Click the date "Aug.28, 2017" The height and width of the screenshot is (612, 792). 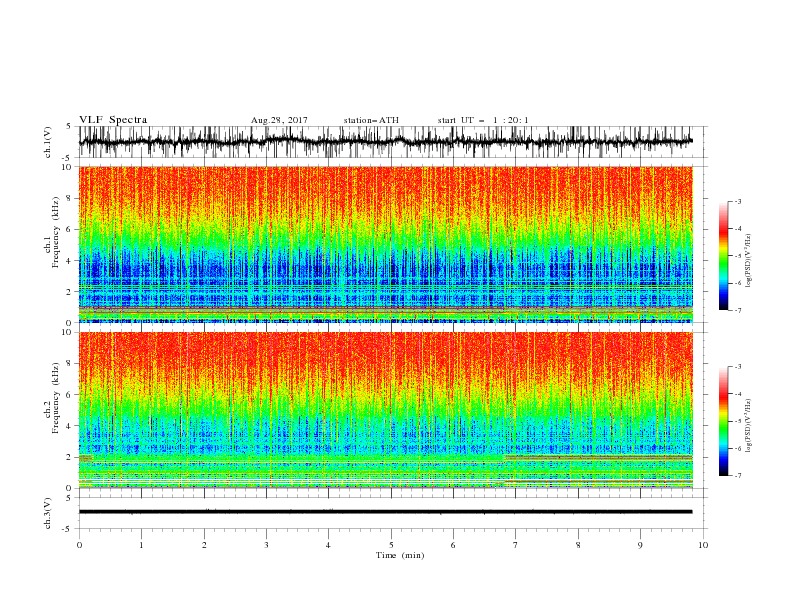[279, 120]
